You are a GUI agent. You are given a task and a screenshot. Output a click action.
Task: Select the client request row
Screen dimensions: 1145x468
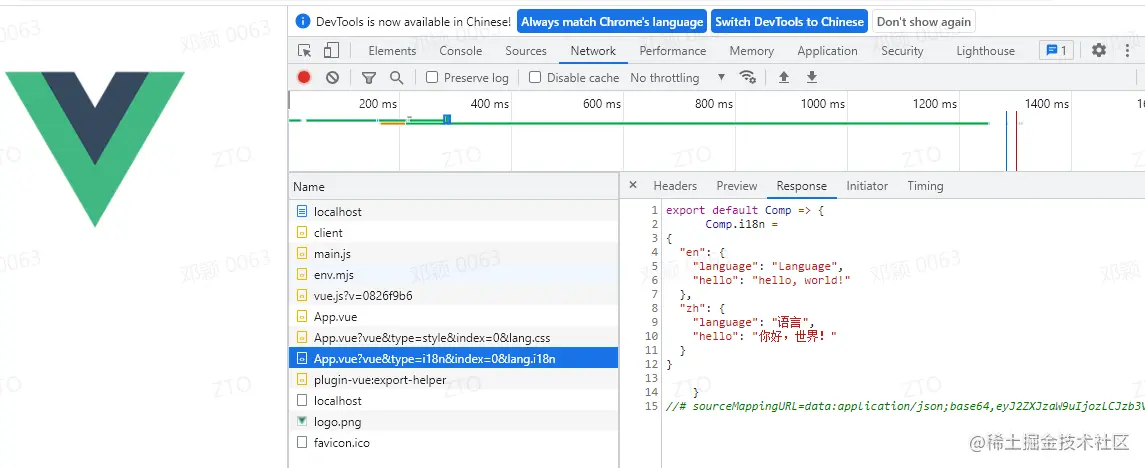[x=453, y=233]
